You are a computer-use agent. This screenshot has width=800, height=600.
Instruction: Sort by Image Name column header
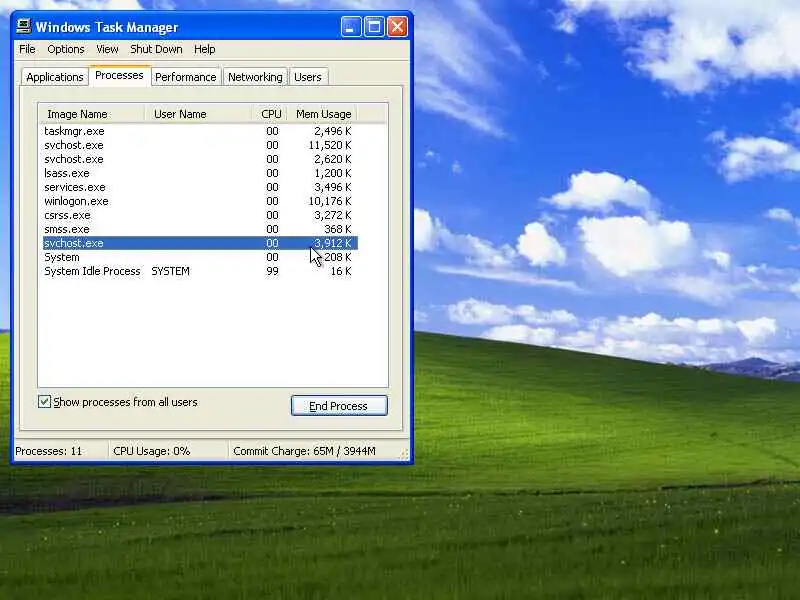point(92,114)
